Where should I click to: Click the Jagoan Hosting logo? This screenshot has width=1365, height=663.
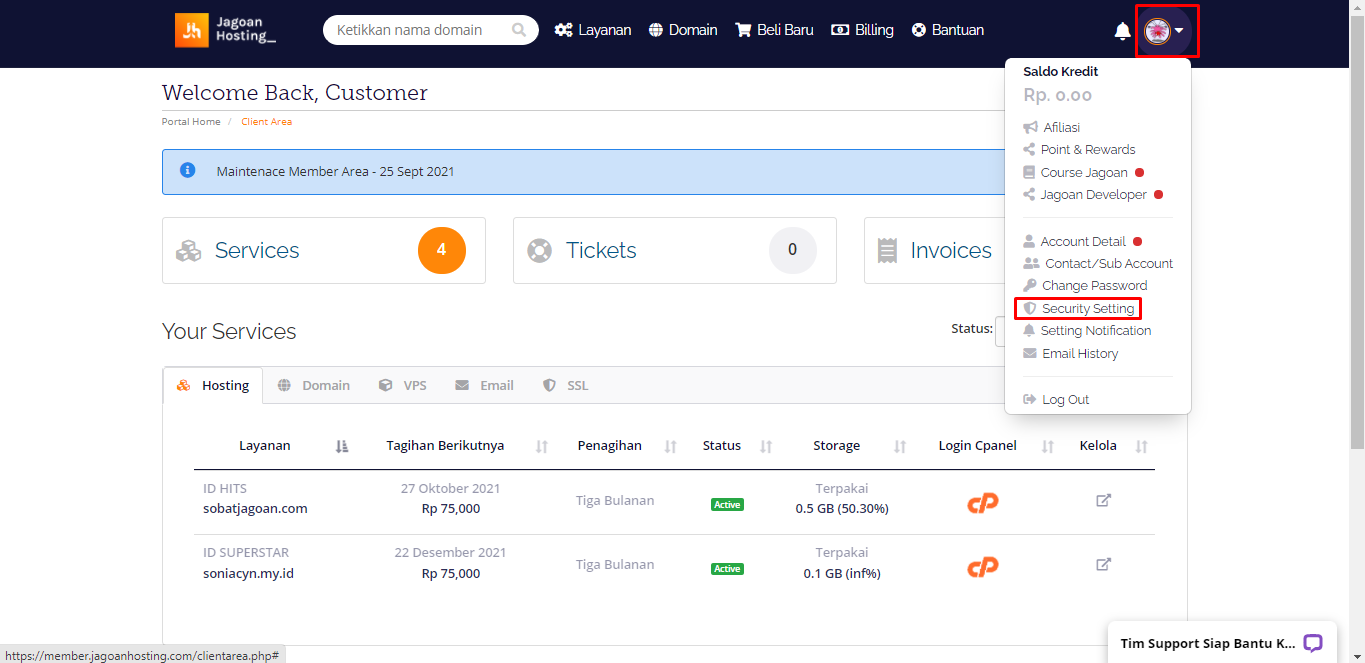(226, 30)
